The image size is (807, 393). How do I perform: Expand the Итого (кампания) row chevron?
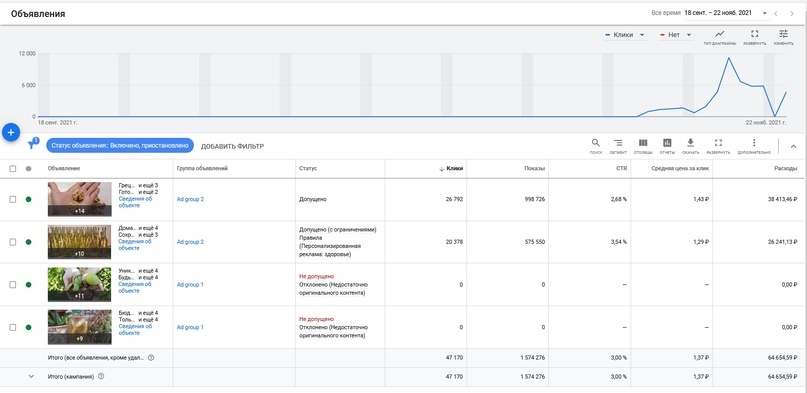(31, 376)
